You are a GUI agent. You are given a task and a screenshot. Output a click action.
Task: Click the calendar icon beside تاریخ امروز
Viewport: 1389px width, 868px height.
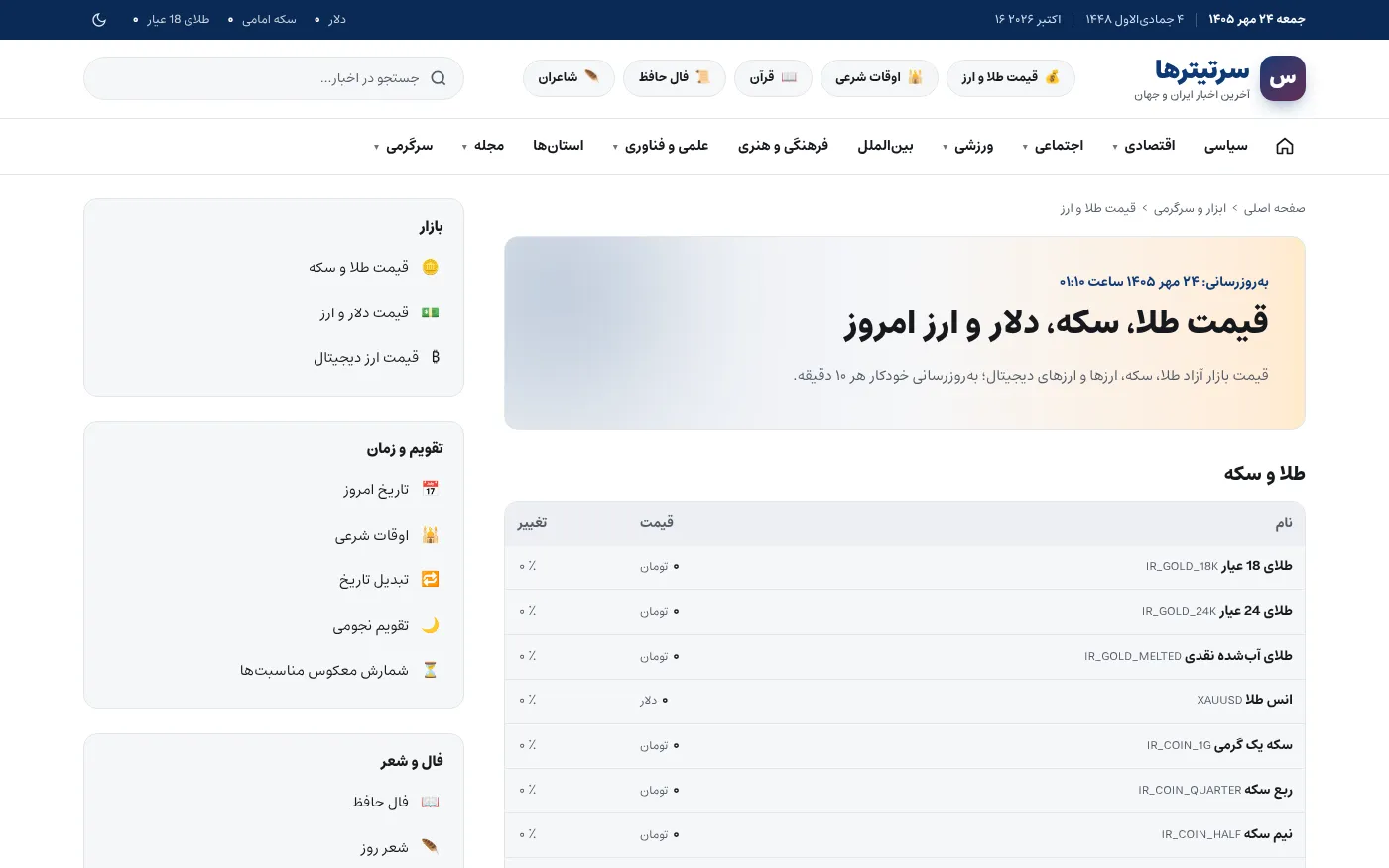(x=431, y=489)
